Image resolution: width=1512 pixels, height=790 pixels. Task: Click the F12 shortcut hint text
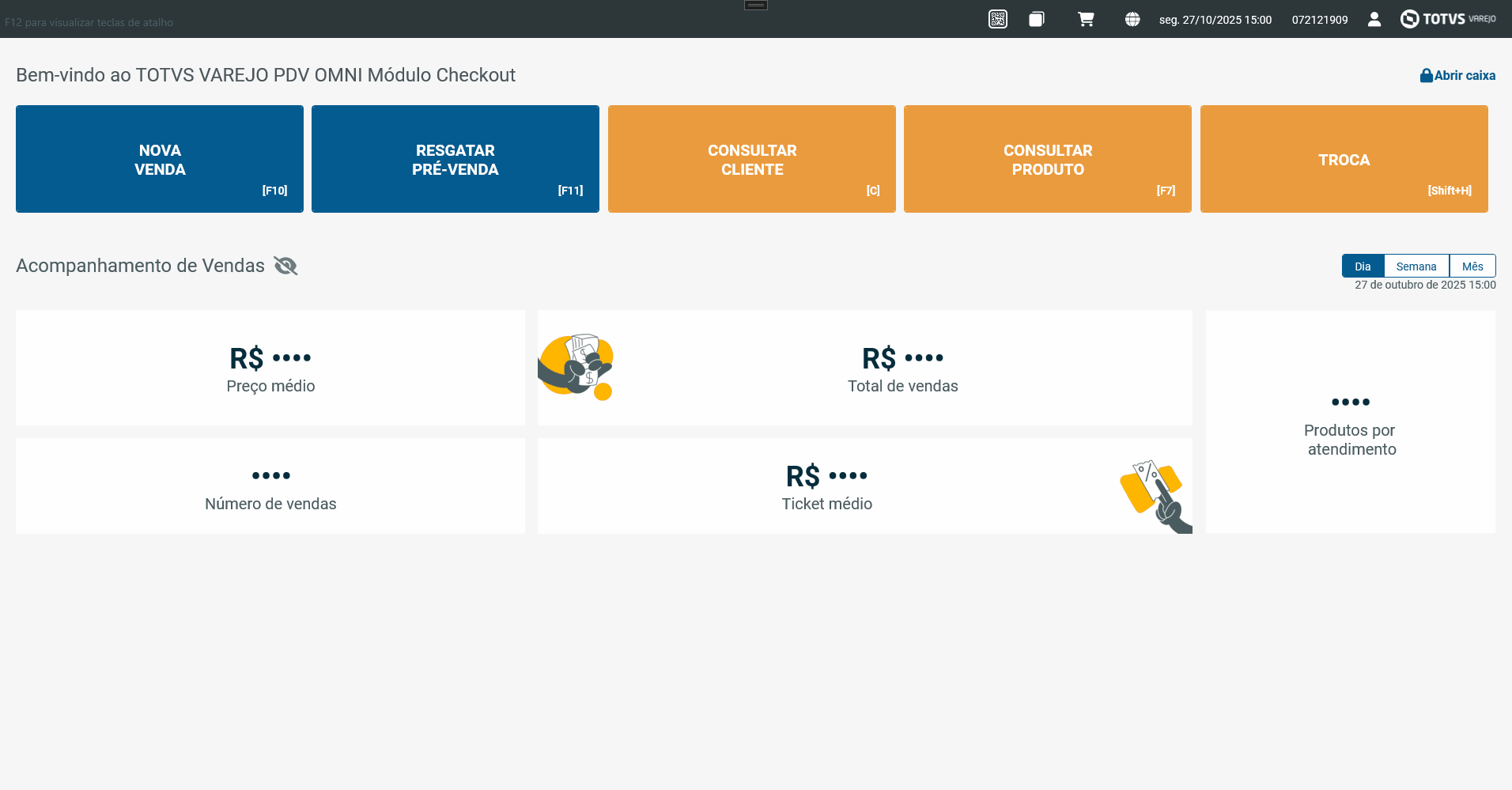(89, 22)
